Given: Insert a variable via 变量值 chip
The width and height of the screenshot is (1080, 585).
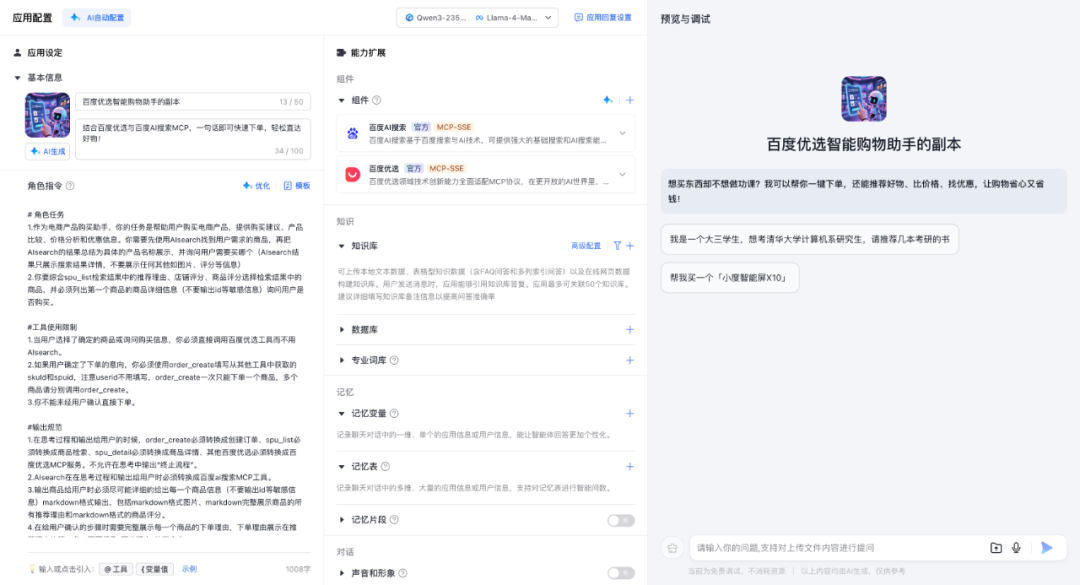Looking at the screenshot, I should point(154,569).
